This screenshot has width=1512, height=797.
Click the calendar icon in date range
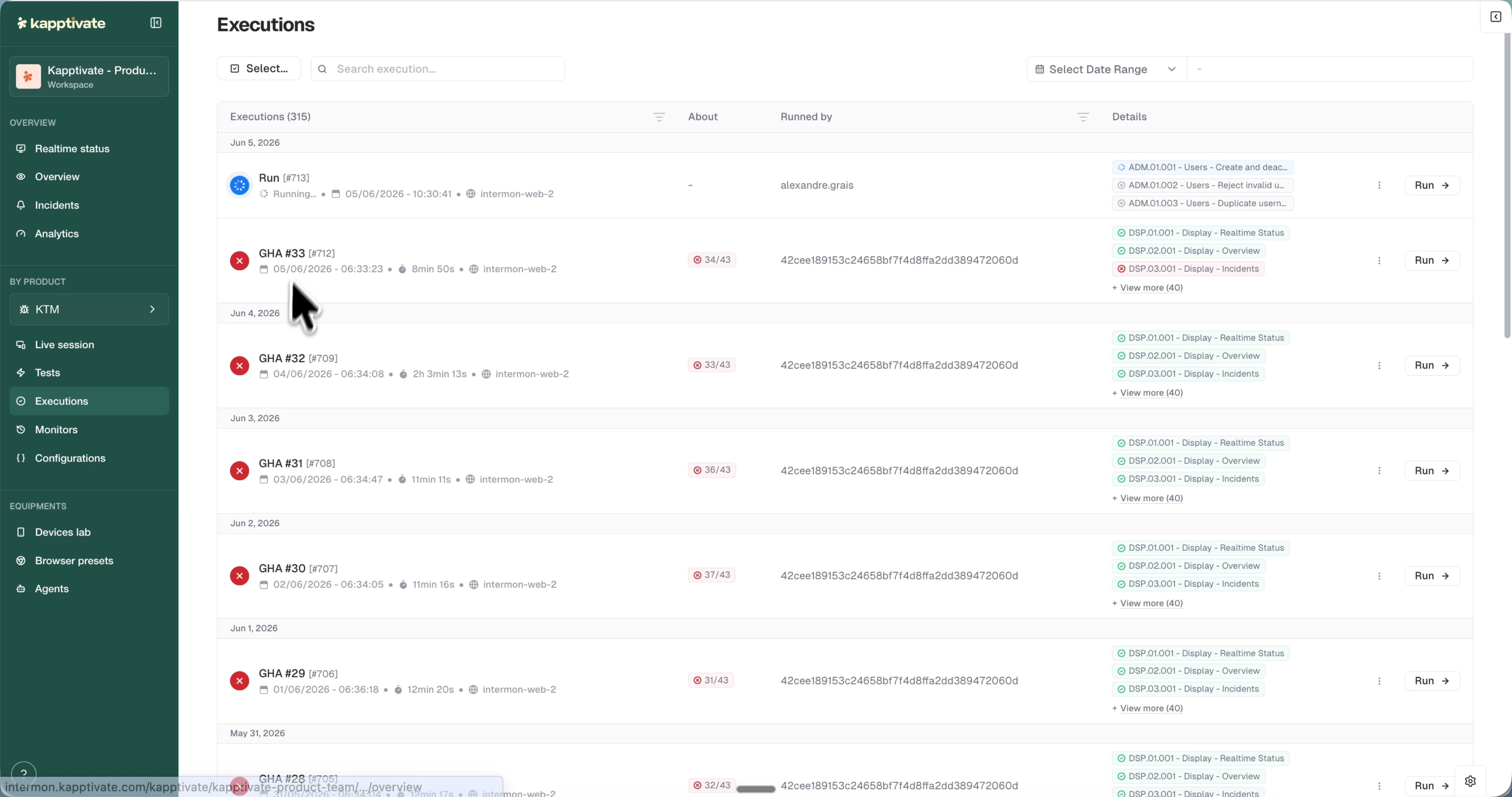[1039, 69]
